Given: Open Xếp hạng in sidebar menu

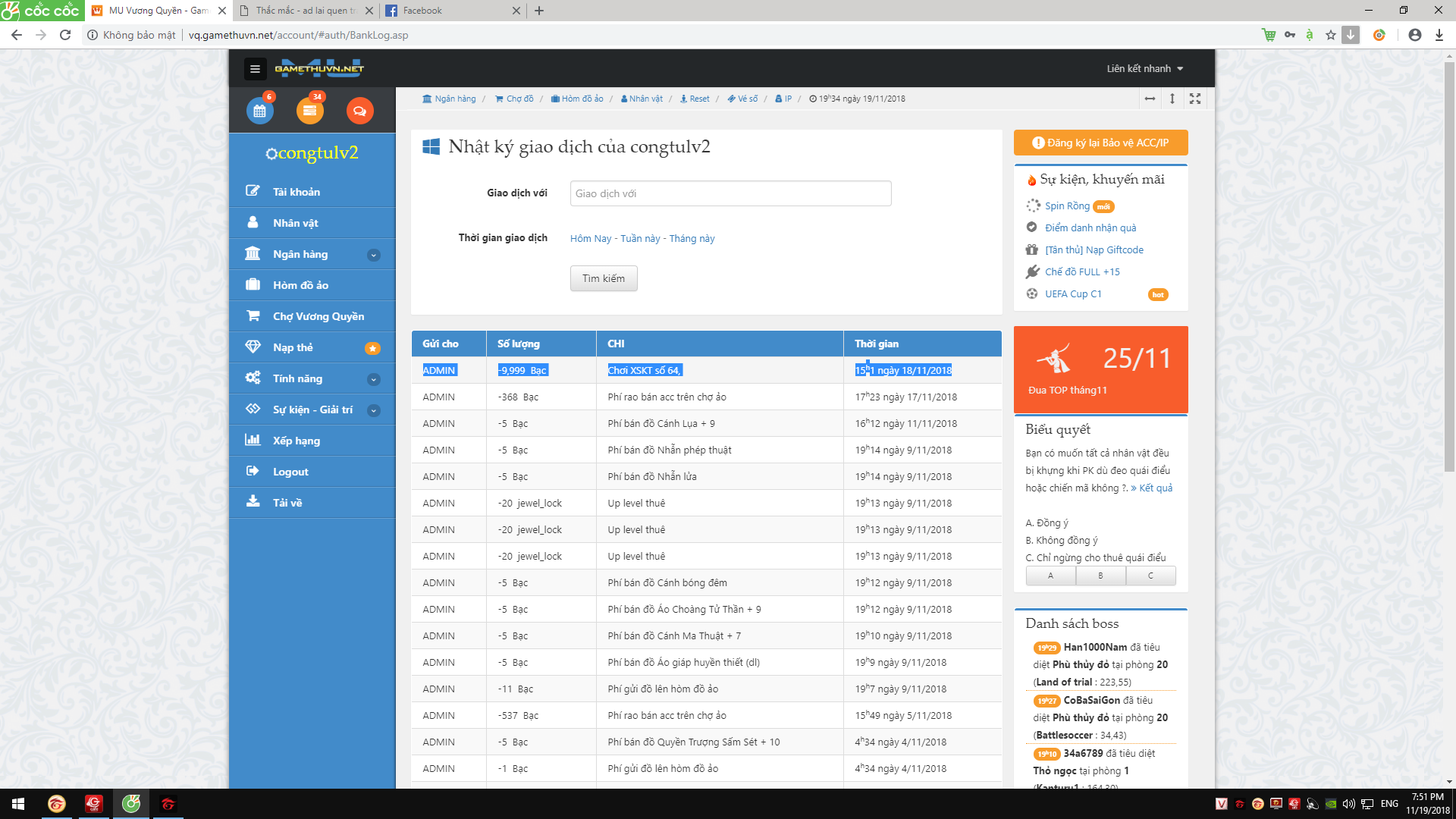Looking at the screenshot, I should [x=296, y=441].
